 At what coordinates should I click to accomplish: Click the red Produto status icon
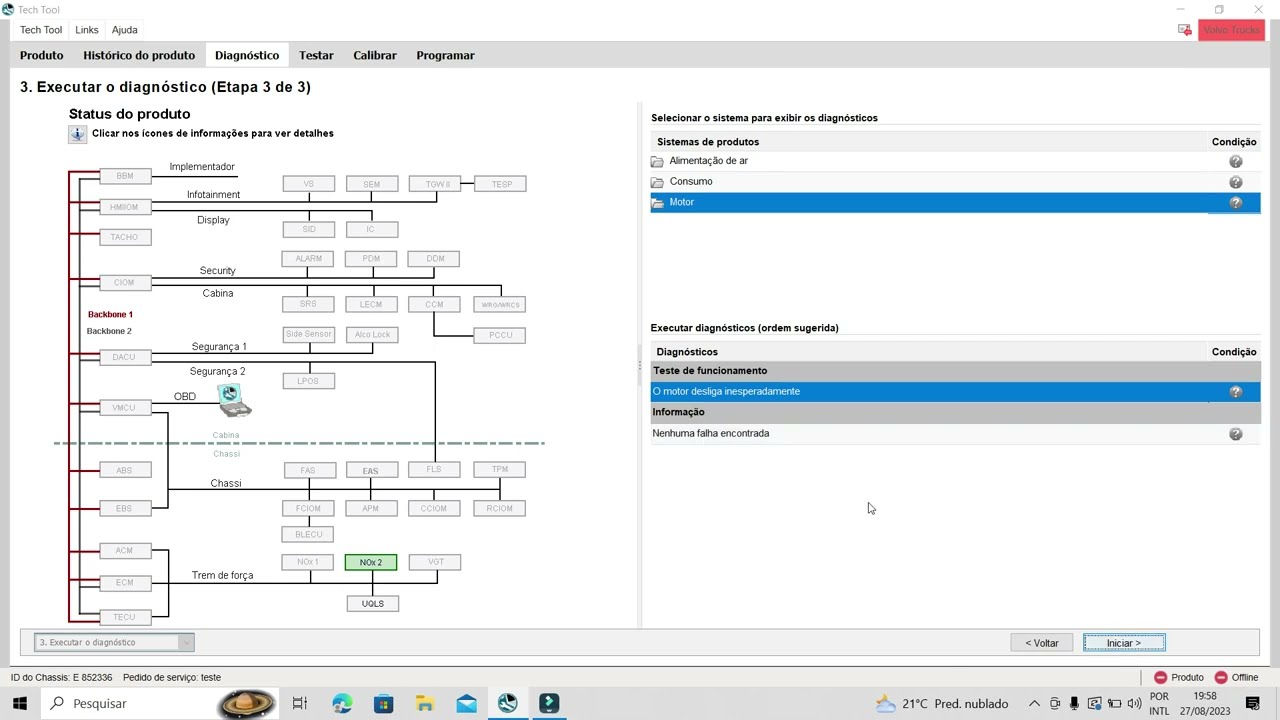pyautogui.click(x=1160, y=677)
